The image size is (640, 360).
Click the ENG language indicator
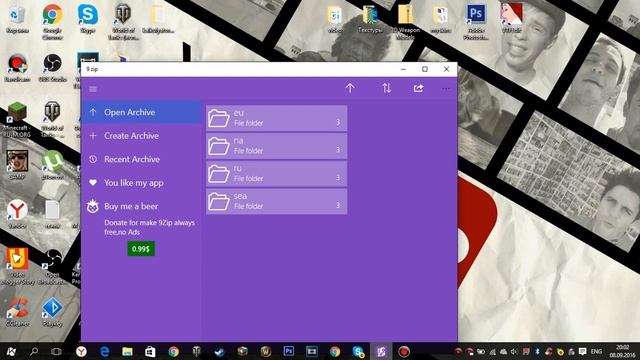(x=596, y=351)
